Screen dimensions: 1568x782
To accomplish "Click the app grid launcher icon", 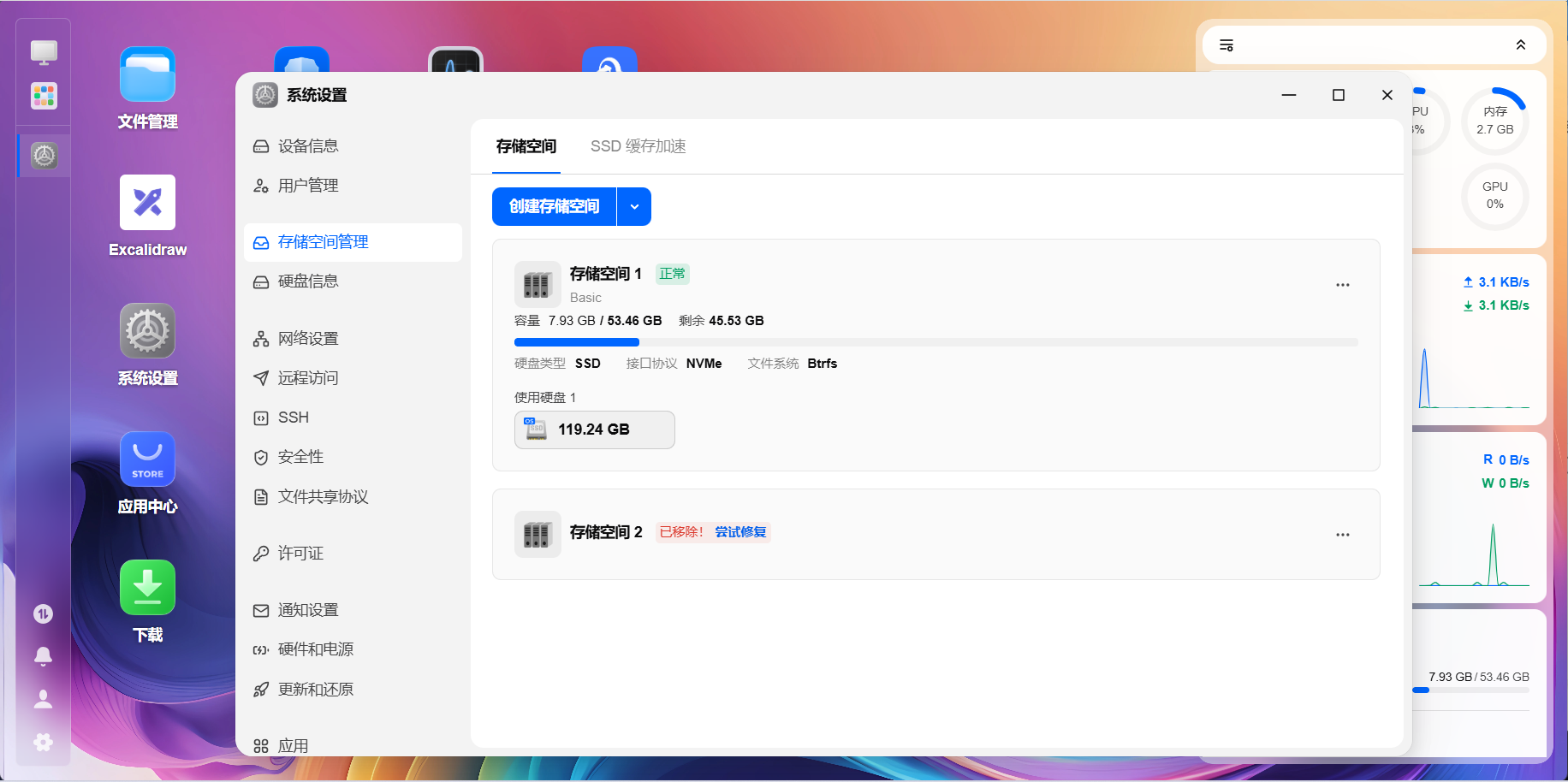I will 44,96.
